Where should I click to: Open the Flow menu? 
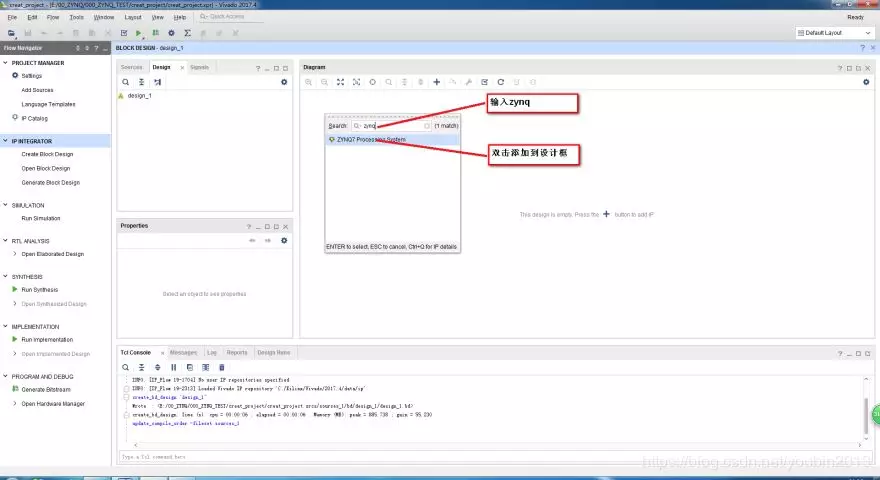click(53, 17)
